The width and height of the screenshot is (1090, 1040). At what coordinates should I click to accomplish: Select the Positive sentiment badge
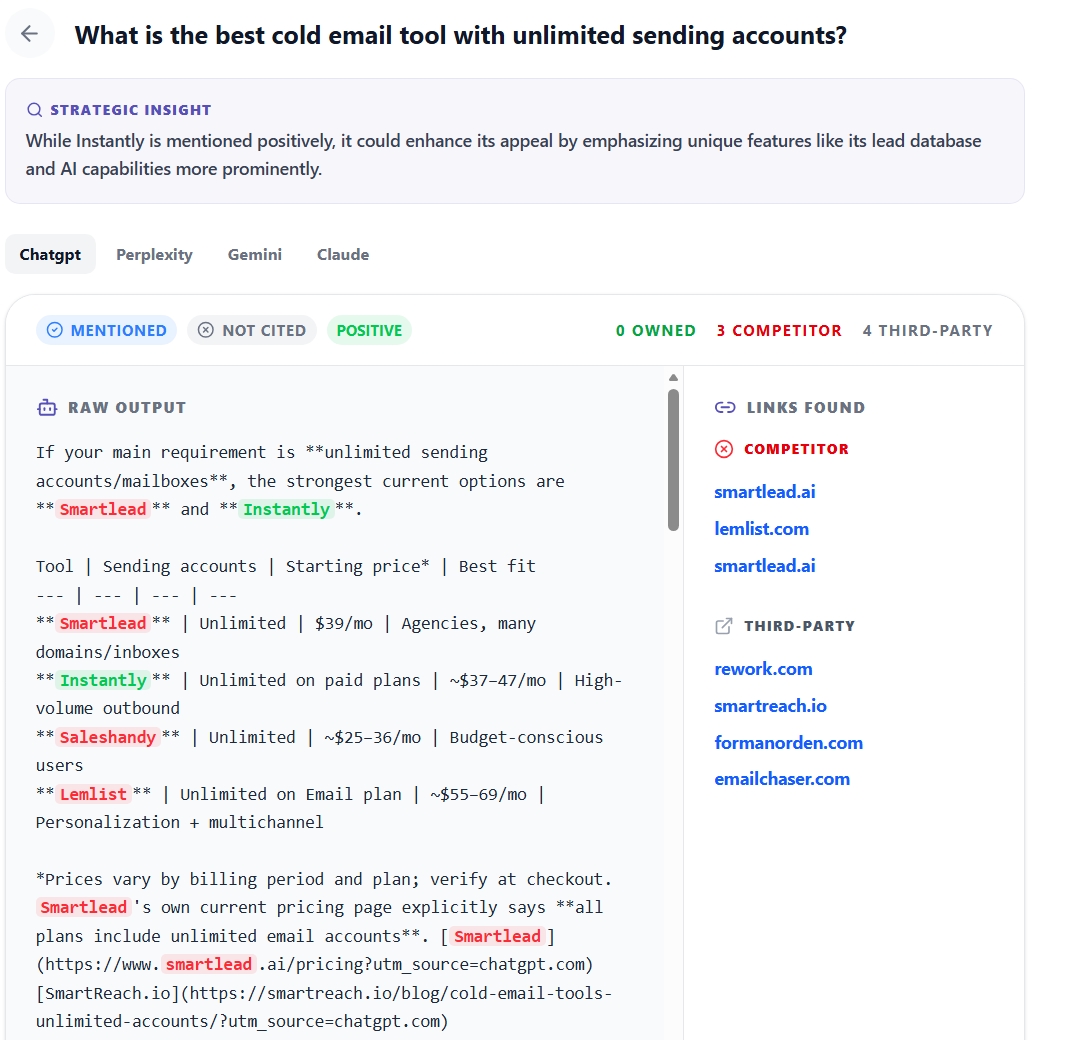tap(369, 330)
